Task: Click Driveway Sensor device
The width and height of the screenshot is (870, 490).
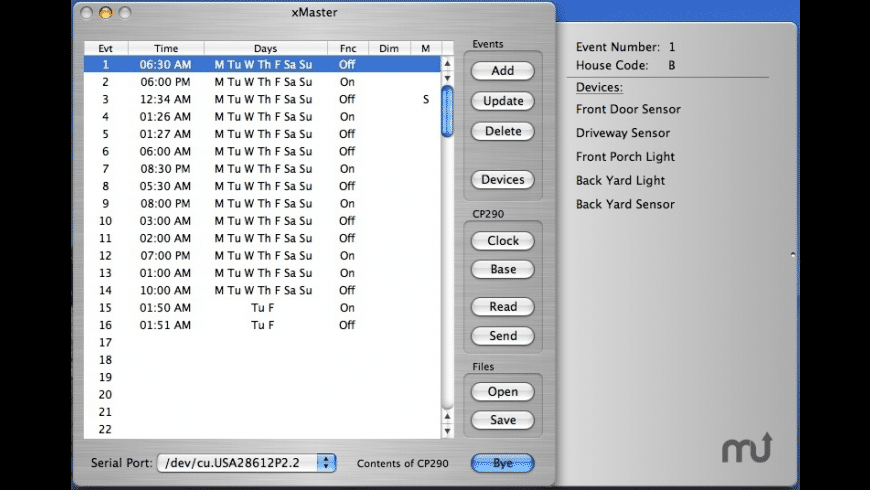Action: click(623, 133)
